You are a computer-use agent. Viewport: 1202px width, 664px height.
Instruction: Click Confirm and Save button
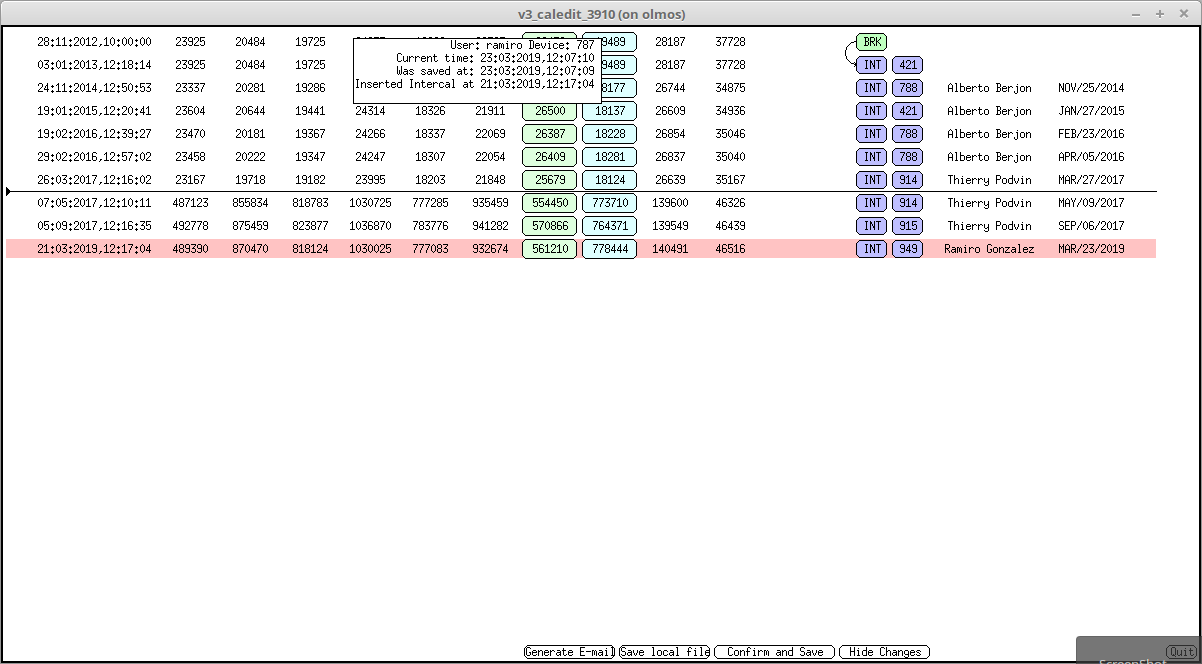point(775,652)
